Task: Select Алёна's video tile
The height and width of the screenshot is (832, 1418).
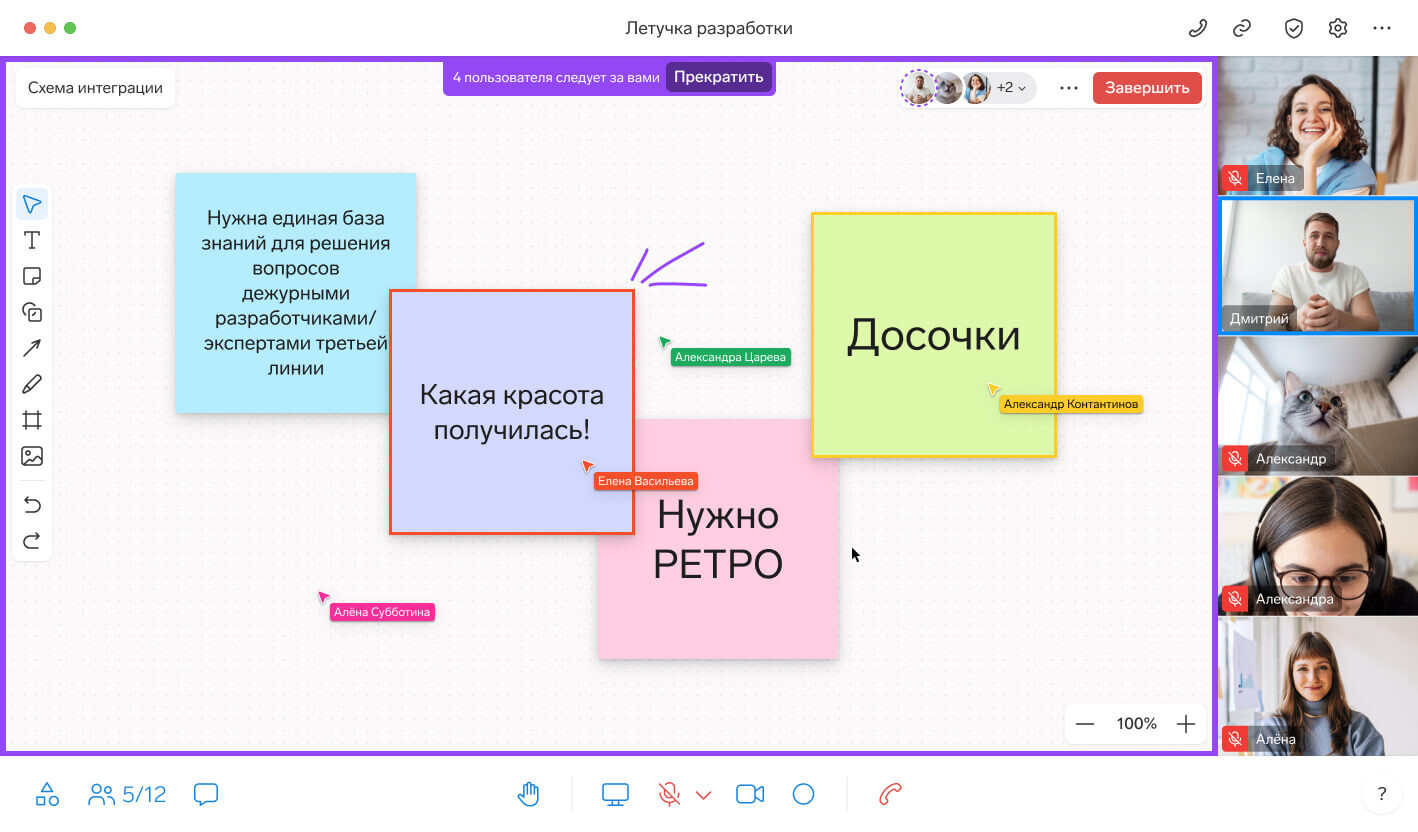Action: pos(1318,685)
